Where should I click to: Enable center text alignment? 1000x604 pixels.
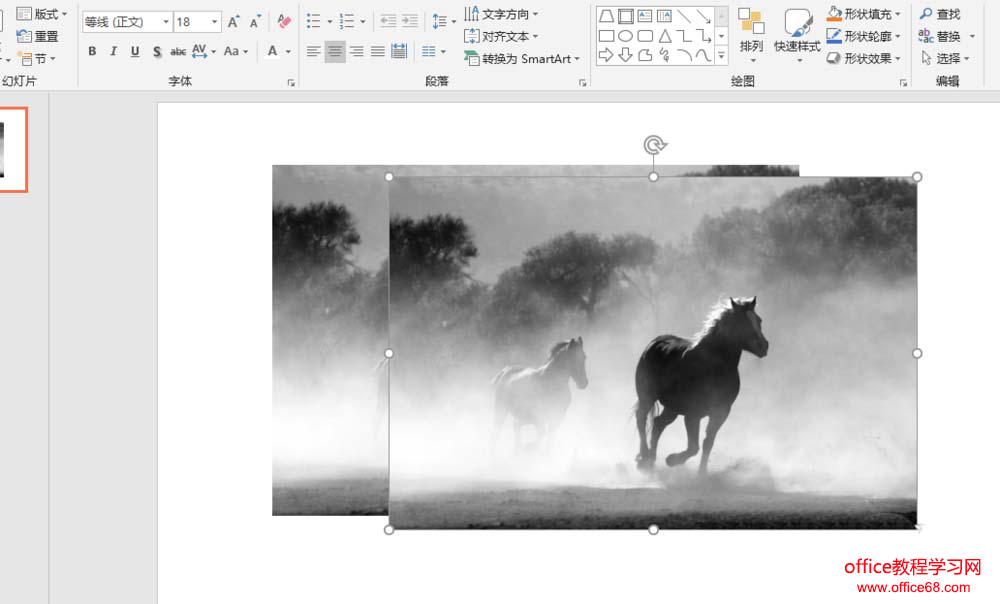pos(335,51)
